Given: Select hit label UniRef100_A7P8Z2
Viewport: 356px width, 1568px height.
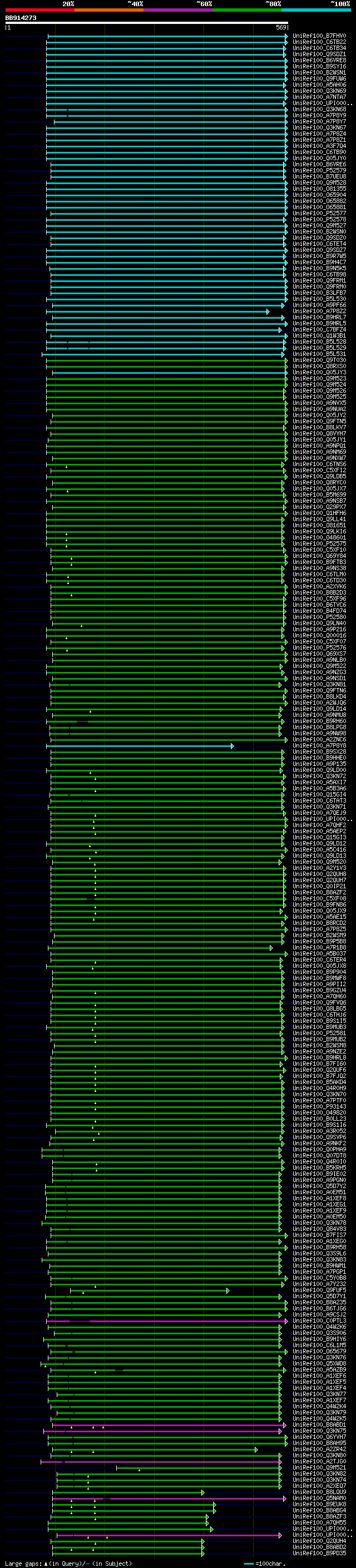Looking at the screenshot, I should [x=319, y=311].
